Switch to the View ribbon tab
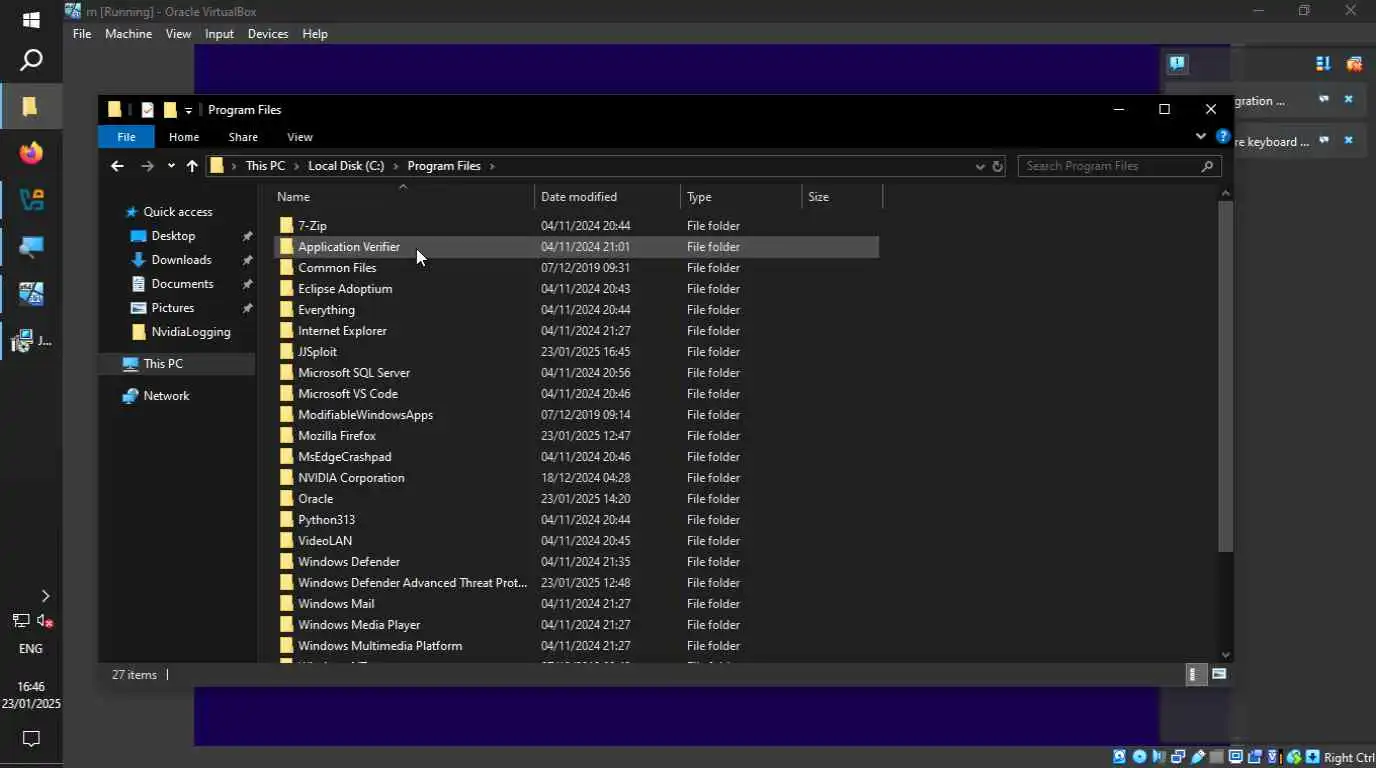Image resolution: width=1376 pixels, height=768 pixels. 300,137
